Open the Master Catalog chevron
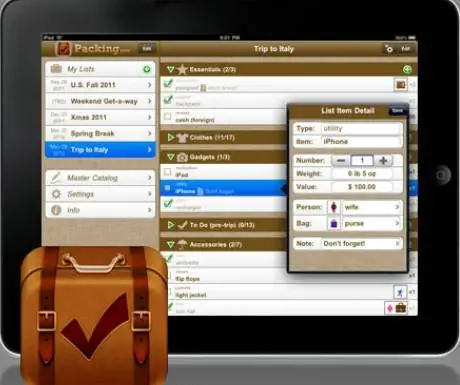Viewport: 460px width, 385px height. point(150,178)
